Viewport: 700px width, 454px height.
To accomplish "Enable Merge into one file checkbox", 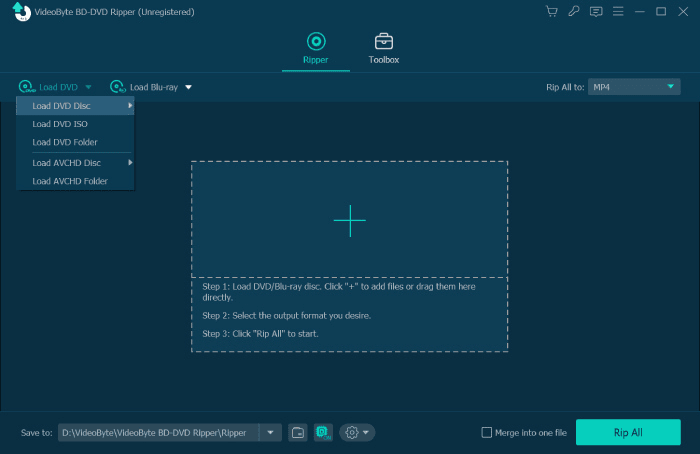I will (487, 433).
